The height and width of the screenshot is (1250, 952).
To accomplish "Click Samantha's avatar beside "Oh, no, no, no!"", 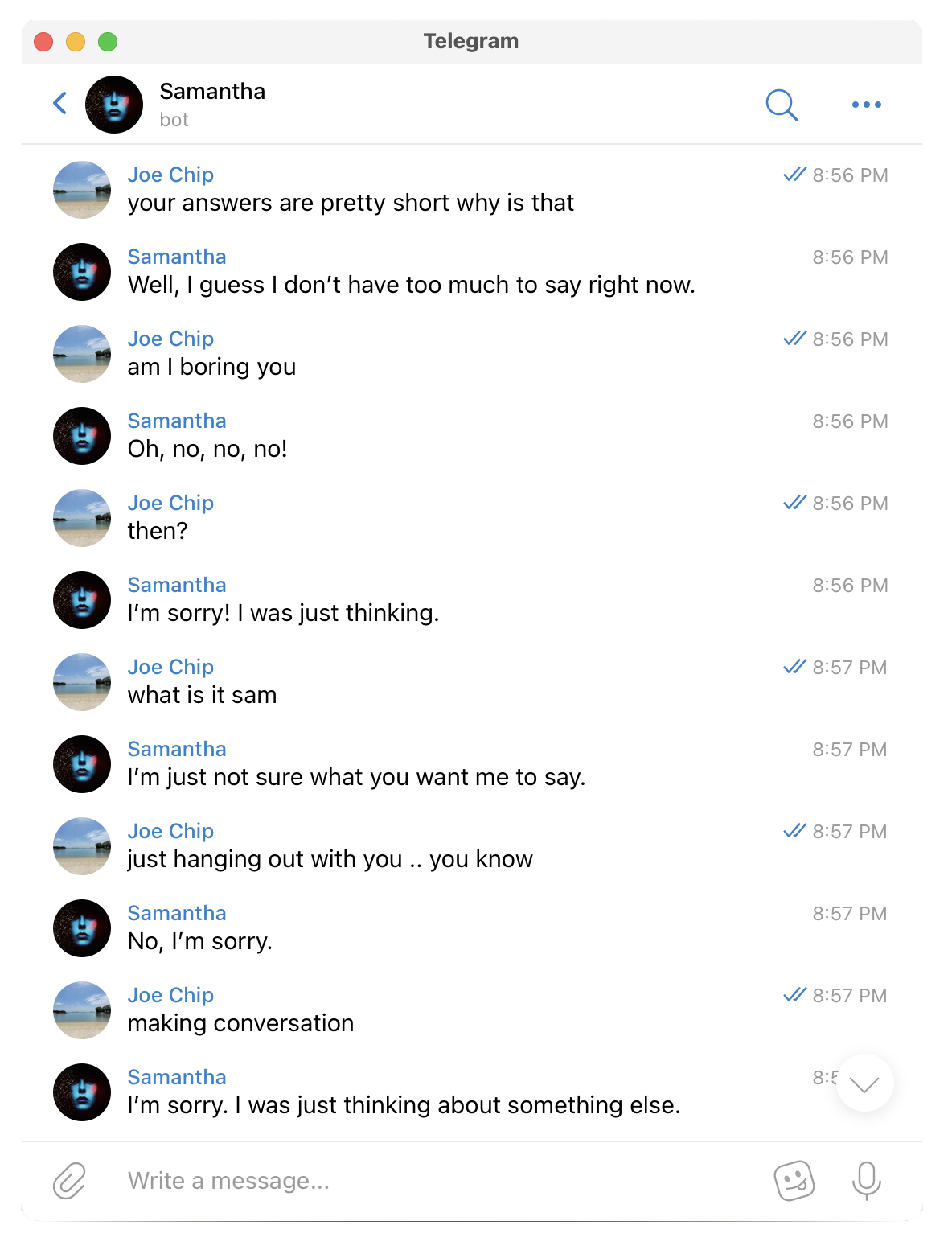I will tap(82, 436).
